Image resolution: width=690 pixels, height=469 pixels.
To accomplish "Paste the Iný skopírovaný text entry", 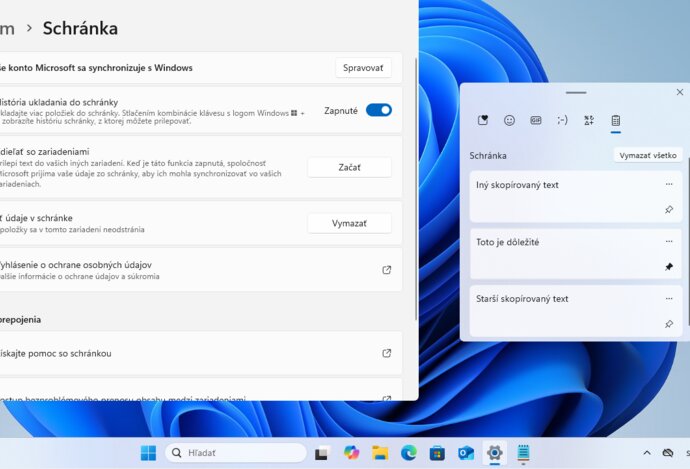I will coord(576,197).
